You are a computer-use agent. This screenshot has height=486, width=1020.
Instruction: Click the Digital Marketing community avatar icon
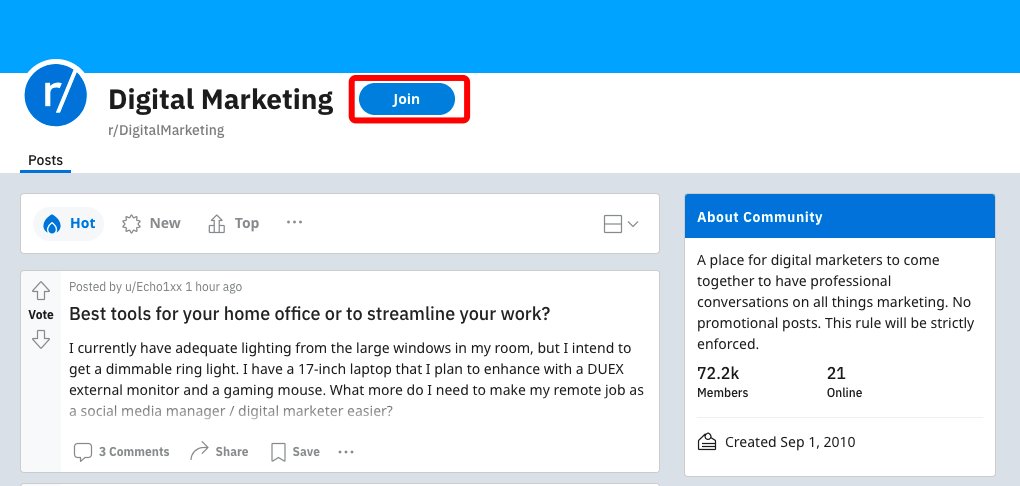tap(56, 93)
